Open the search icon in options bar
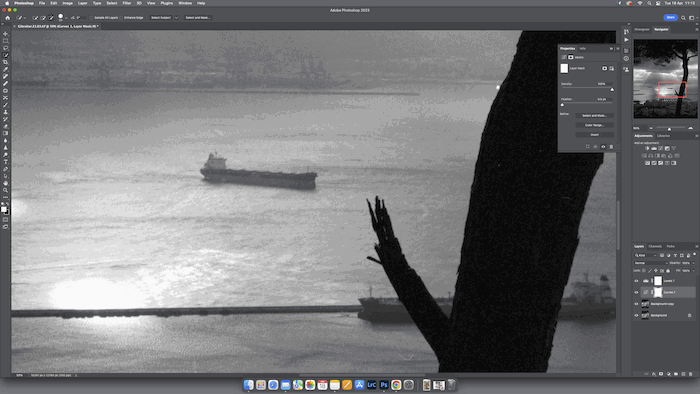This screenshot has height=394, width=700. (683, 18)
